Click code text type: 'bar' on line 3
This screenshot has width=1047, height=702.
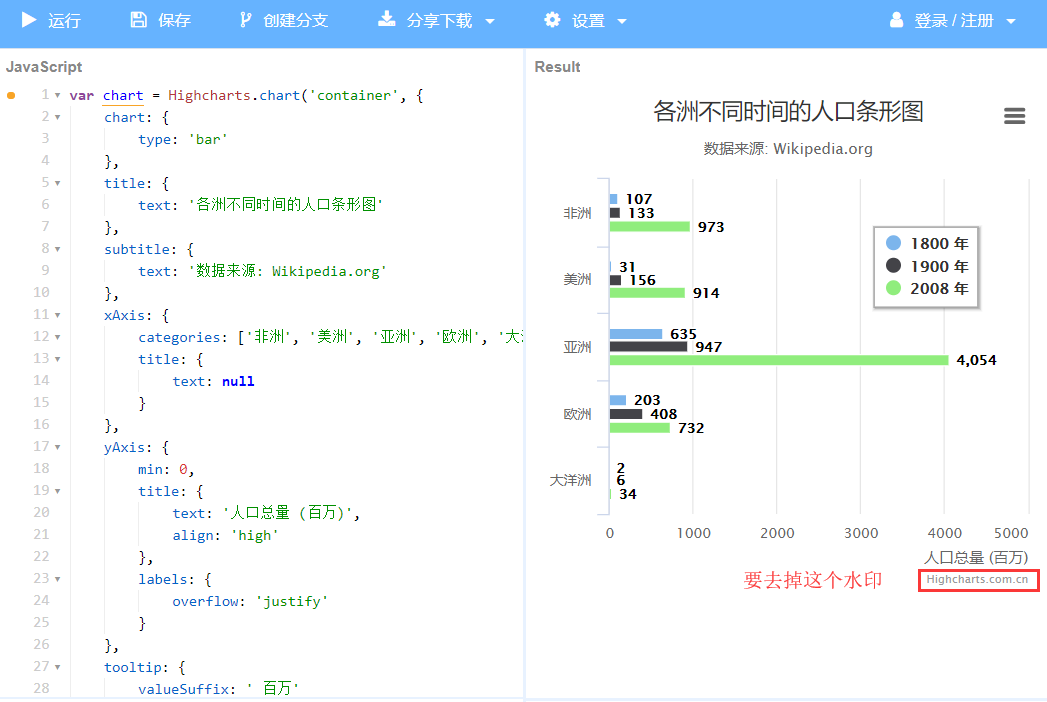[183, 140]
